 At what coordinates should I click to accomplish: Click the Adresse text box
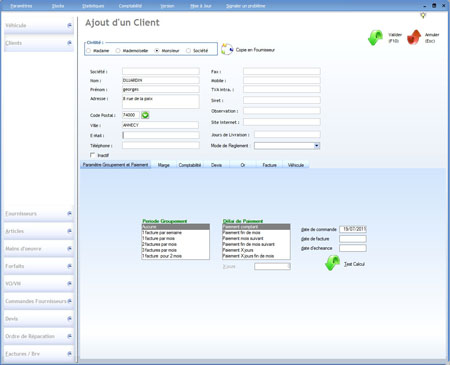pyautogui.click(x=161, y=101)
